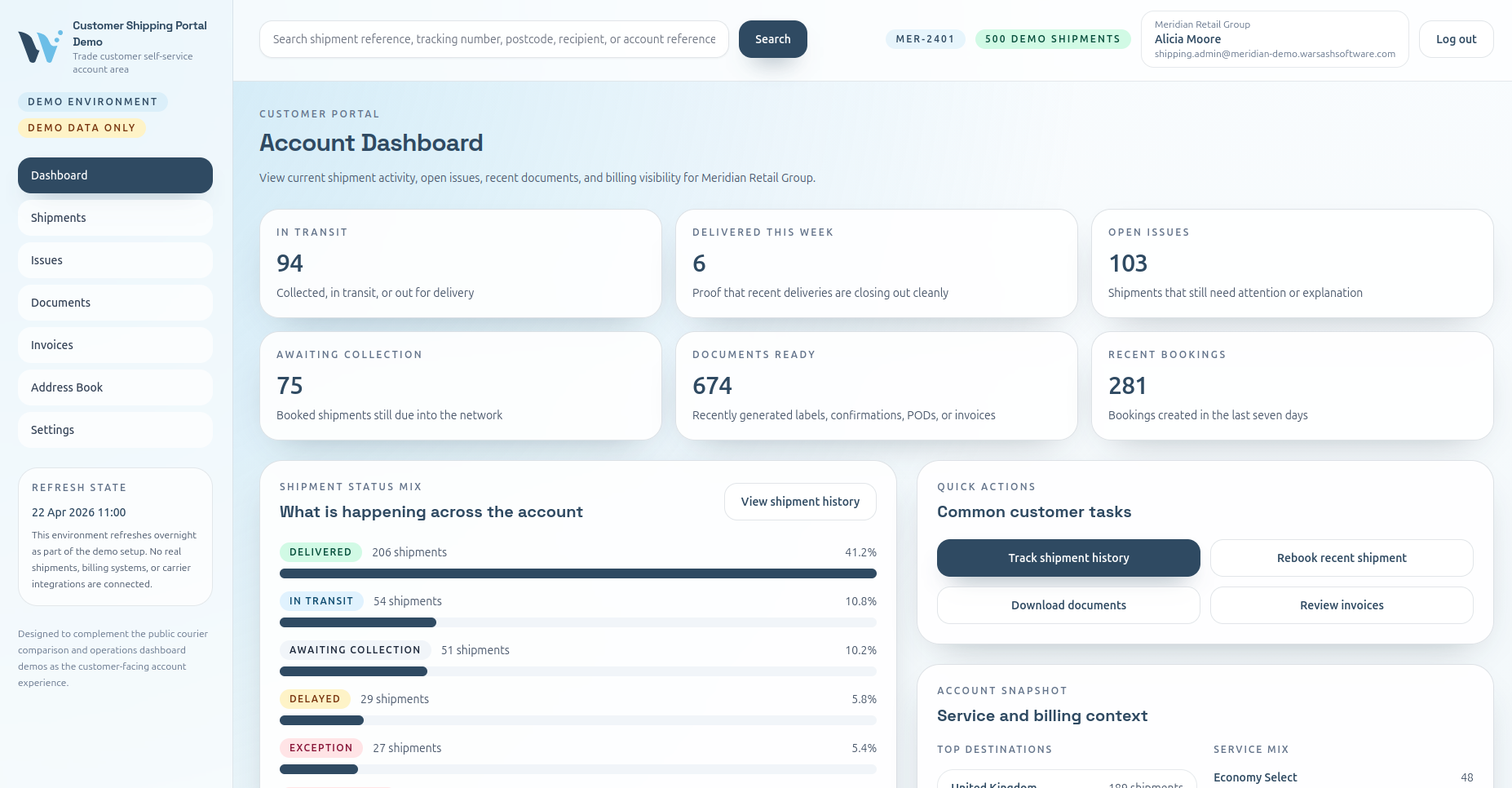Click inside the shipment search field
Screen dimensions: 1512x788
tap(493, 38)
